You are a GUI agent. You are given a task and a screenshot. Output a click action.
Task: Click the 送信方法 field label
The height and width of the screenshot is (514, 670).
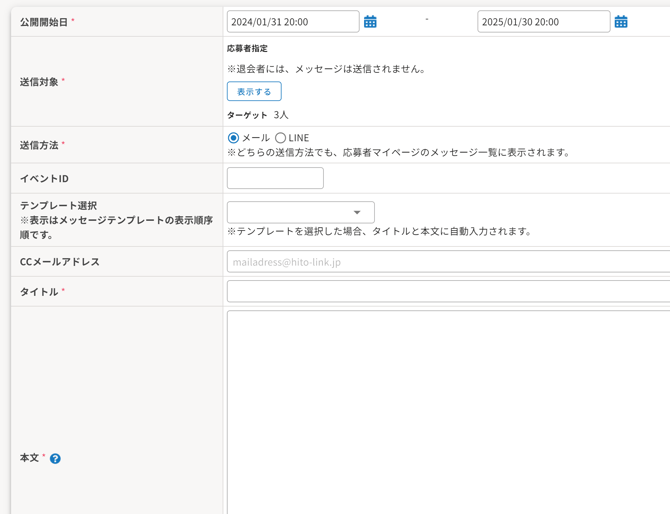coord(39,145)
